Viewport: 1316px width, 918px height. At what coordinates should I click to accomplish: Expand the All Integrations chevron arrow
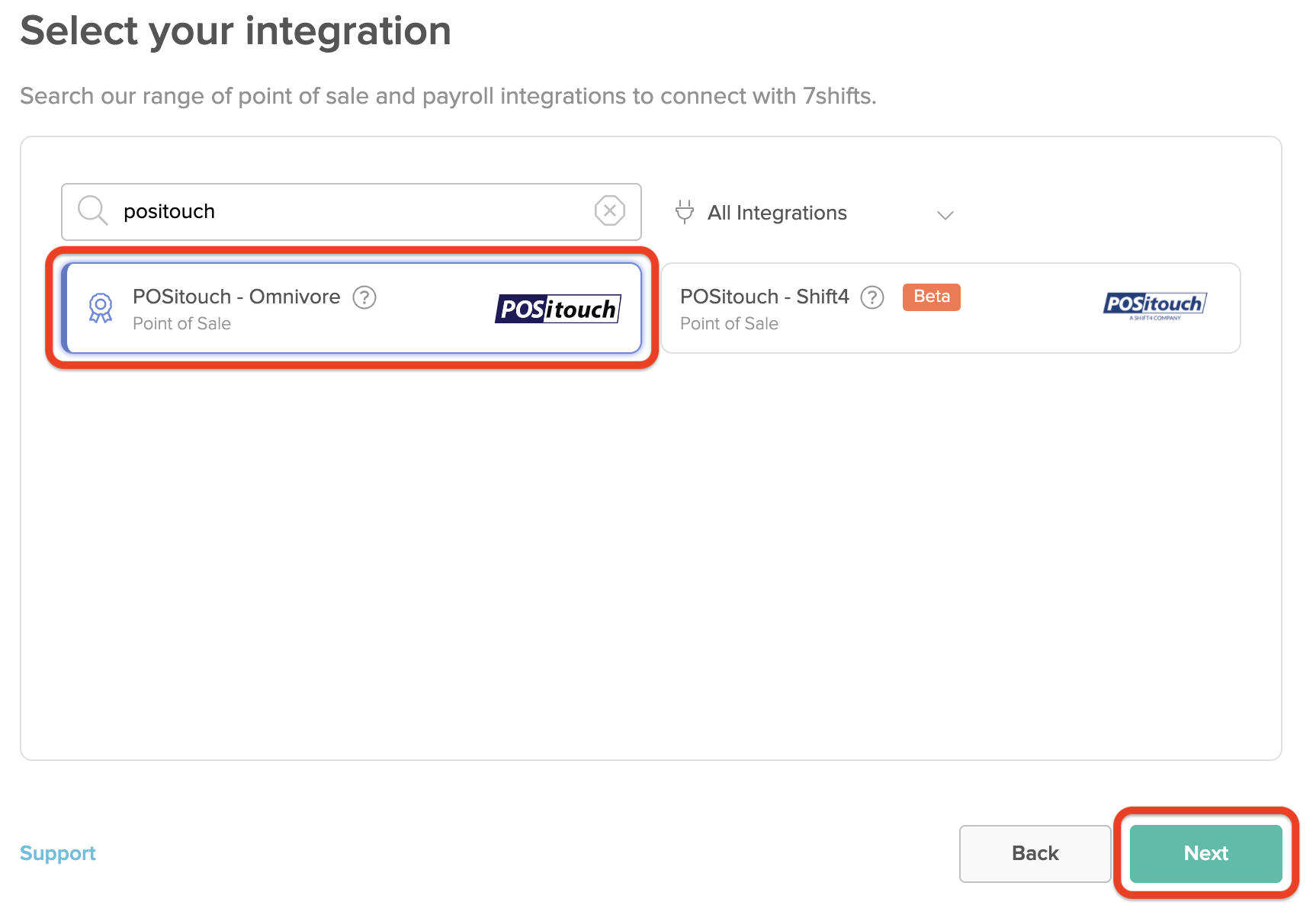[x=945, y=215]
